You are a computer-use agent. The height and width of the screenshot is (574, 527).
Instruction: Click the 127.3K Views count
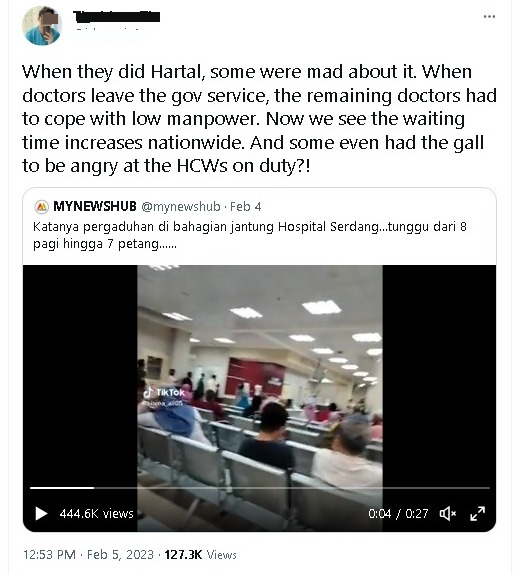(200, 554)
